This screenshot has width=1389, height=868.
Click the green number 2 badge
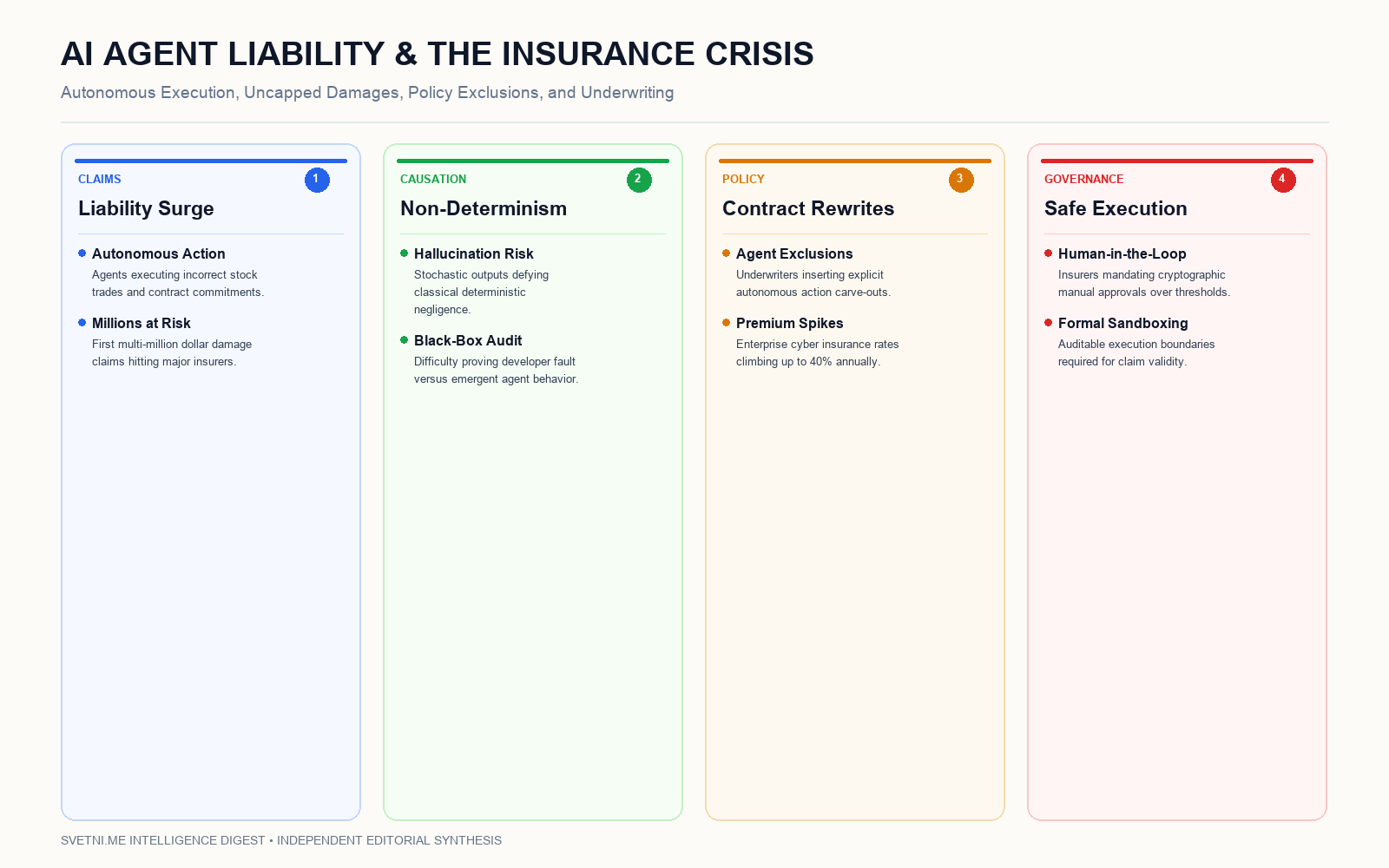click(639, 180)
